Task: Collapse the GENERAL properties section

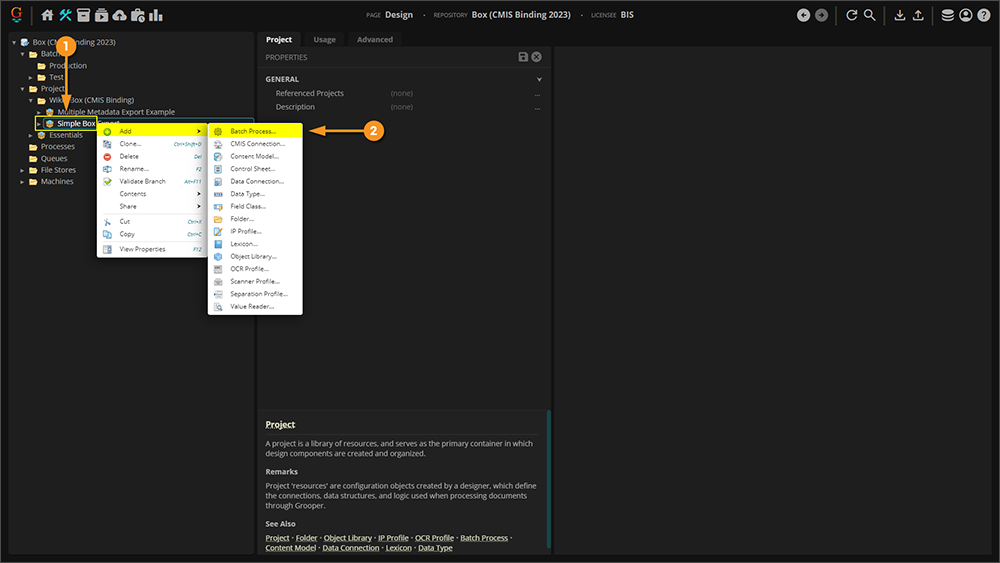Action: click(x=539, y=79)
